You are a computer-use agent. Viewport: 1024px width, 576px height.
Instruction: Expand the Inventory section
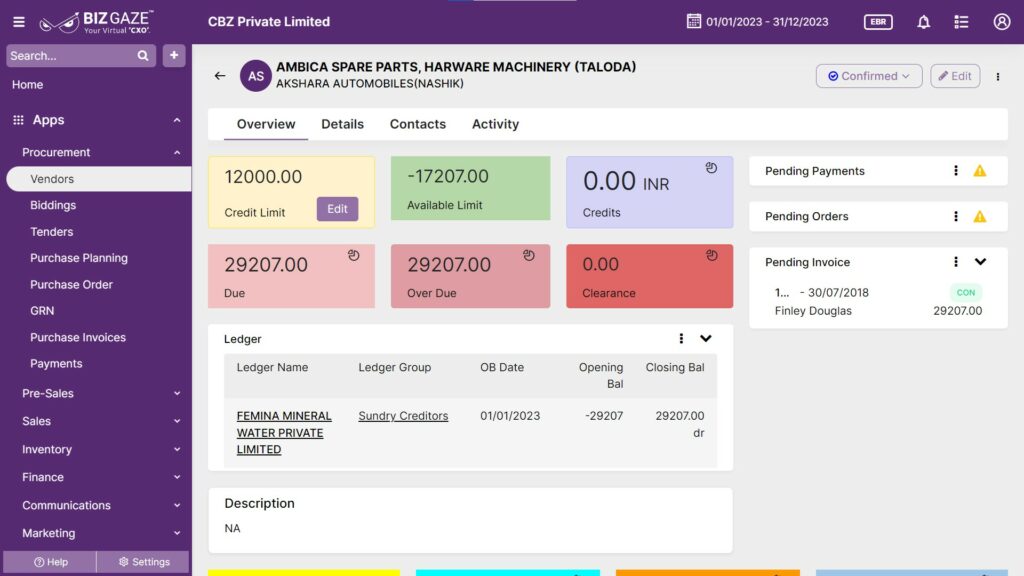click(177, 449)
